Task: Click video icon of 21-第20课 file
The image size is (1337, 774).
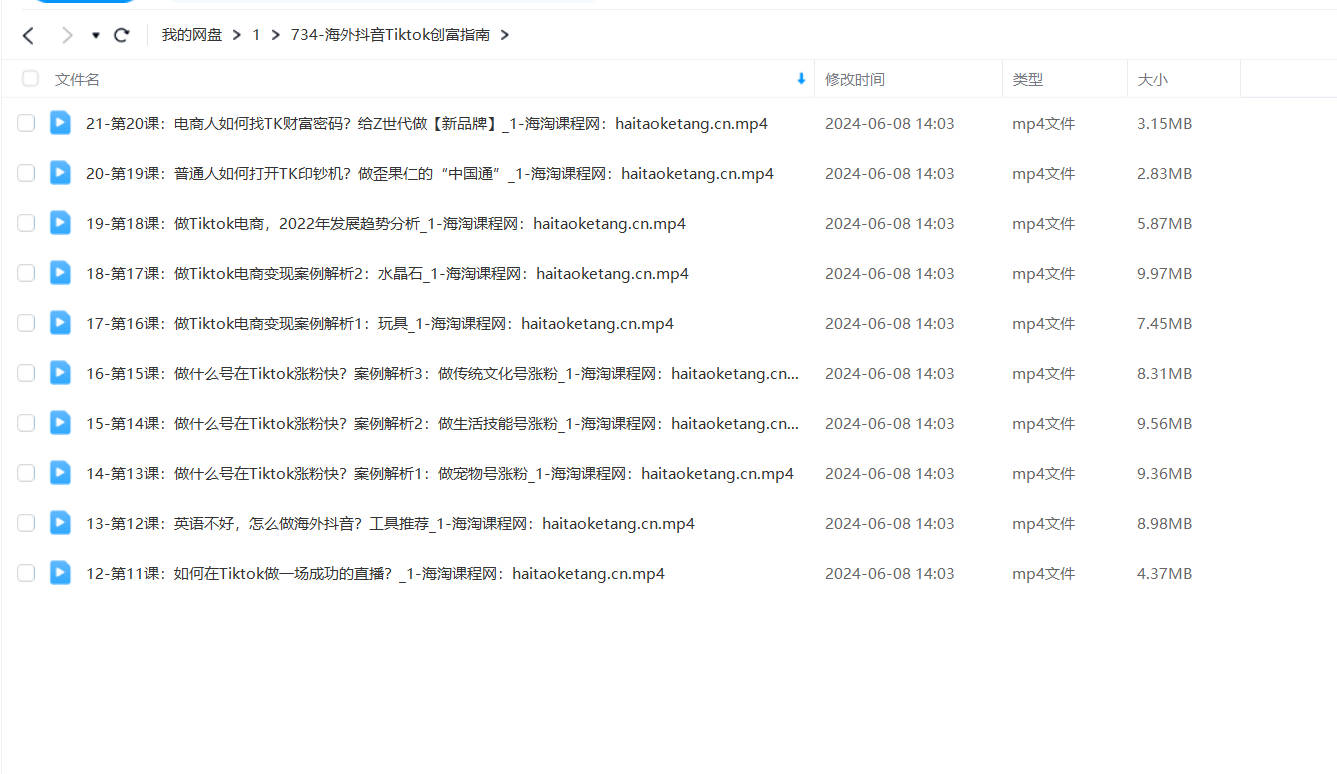Action: [60, 122]
